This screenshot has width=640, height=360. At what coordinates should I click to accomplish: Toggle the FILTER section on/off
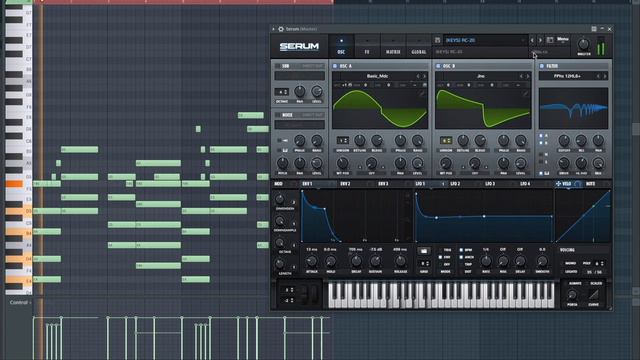point(542,66)
